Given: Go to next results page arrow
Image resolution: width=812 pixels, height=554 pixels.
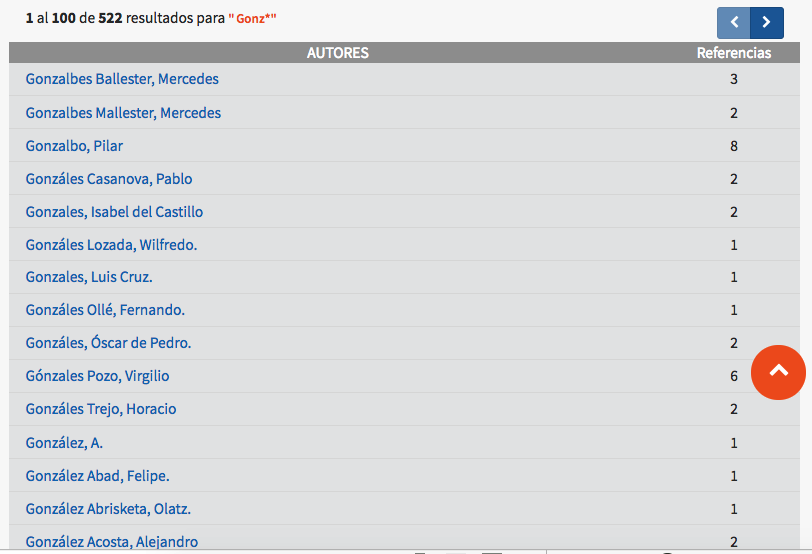Looking at the screenshot, I should [x=767, y=23].
